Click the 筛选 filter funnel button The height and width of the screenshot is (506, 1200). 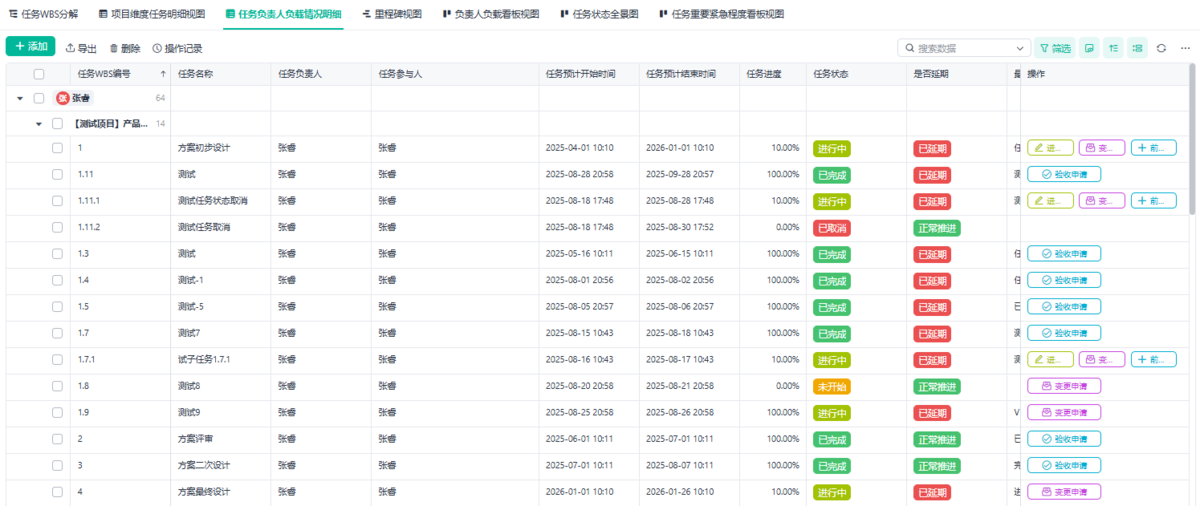[1054, 48]
